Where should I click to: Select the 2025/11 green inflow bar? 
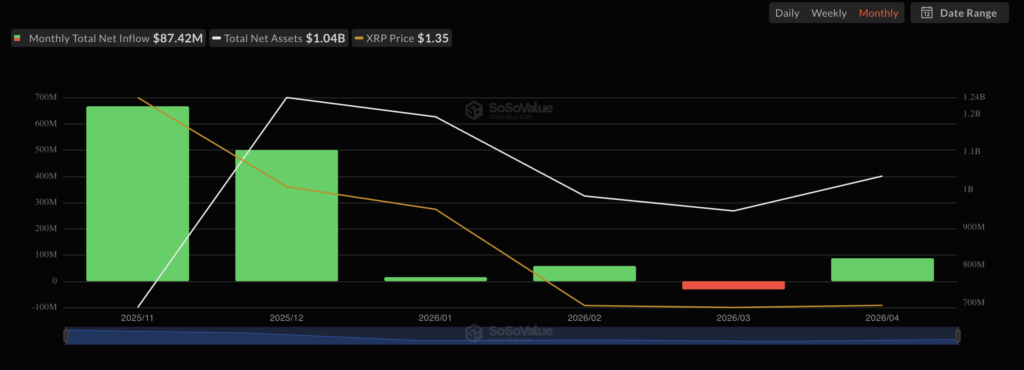(138, 194)
